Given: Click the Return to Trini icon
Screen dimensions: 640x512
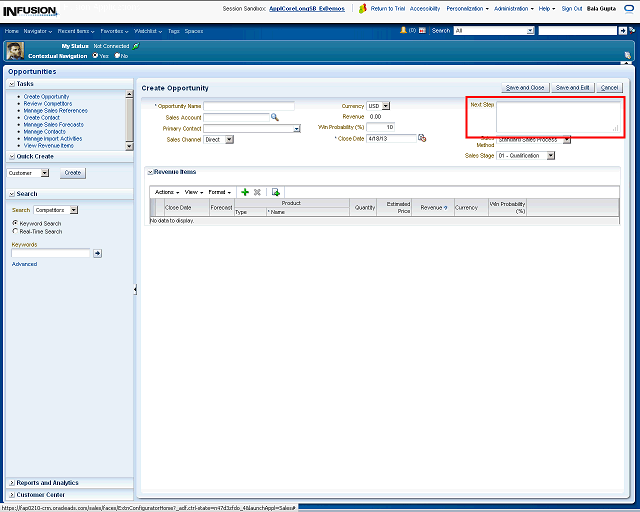Looking at the screenshot, I should (364, 8).
